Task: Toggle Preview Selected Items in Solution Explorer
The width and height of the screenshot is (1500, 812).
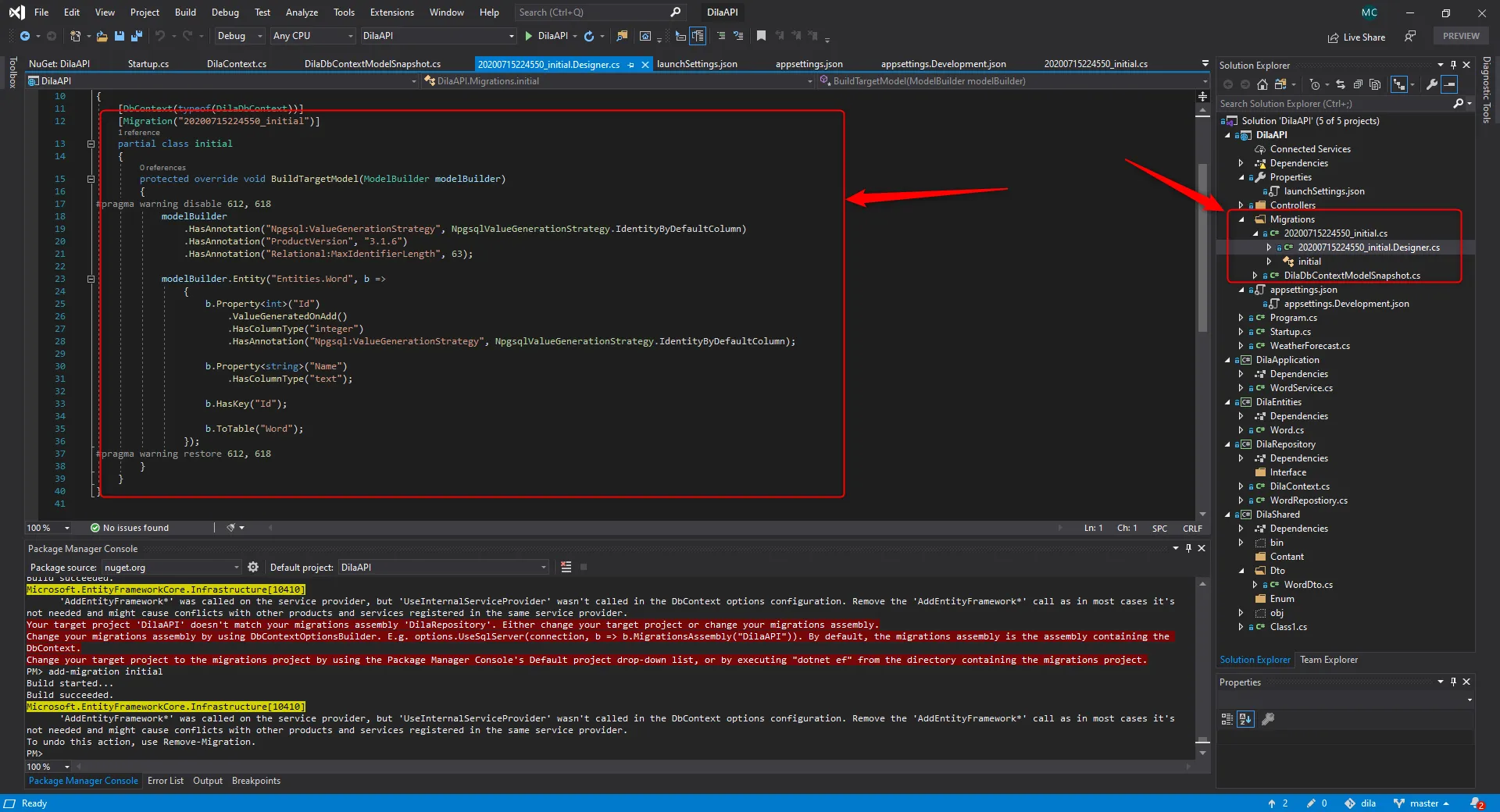Action: click(1450, 84)
